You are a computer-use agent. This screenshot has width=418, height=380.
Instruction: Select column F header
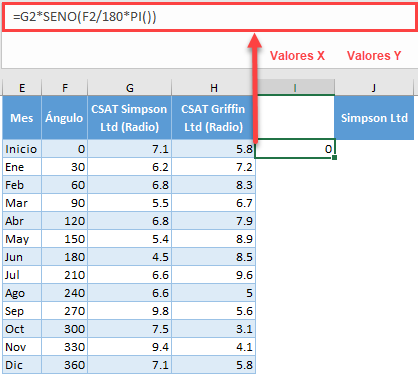[64, 88]
